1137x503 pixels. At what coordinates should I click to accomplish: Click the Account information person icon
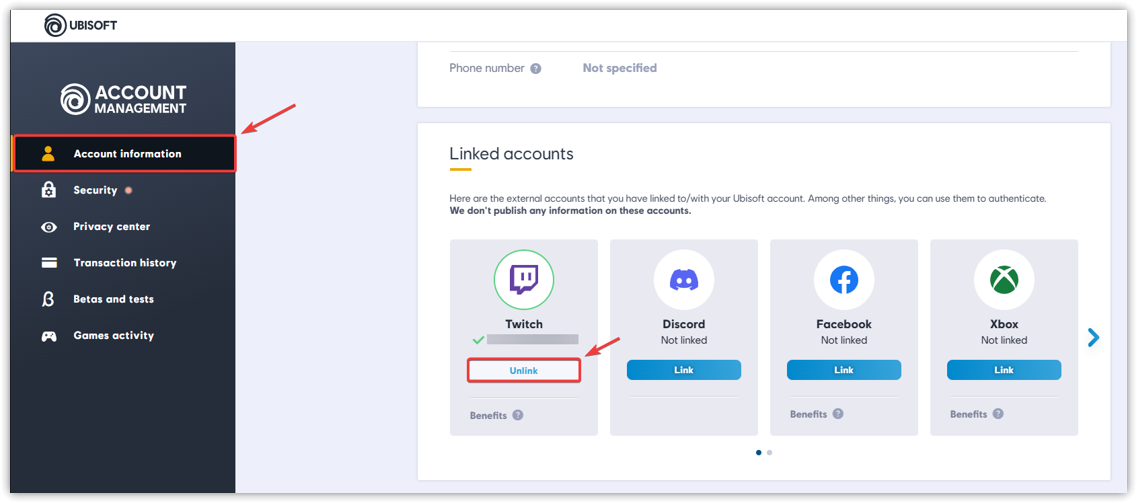point(49,154)
